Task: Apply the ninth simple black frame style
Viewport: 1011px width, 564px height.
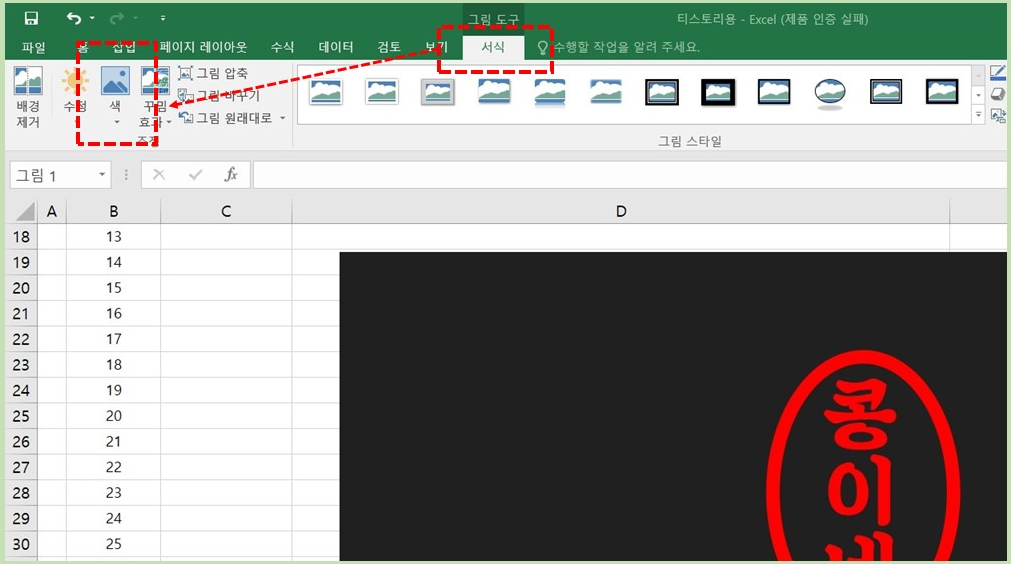Action: [774, 92]
